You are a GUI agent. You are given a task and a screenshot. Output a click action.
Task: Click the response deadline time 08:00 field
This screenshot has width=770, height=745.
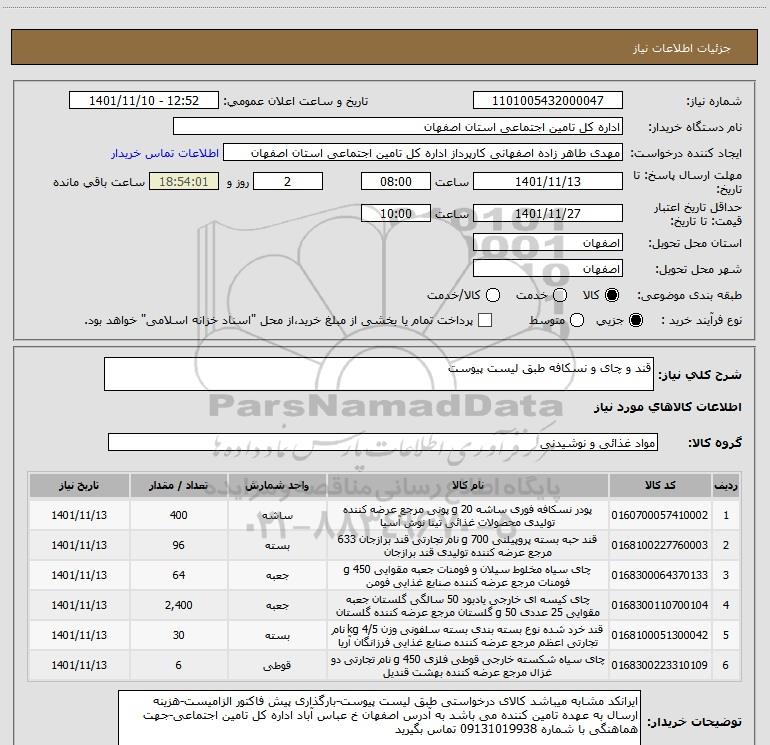(x=396, y=181)
